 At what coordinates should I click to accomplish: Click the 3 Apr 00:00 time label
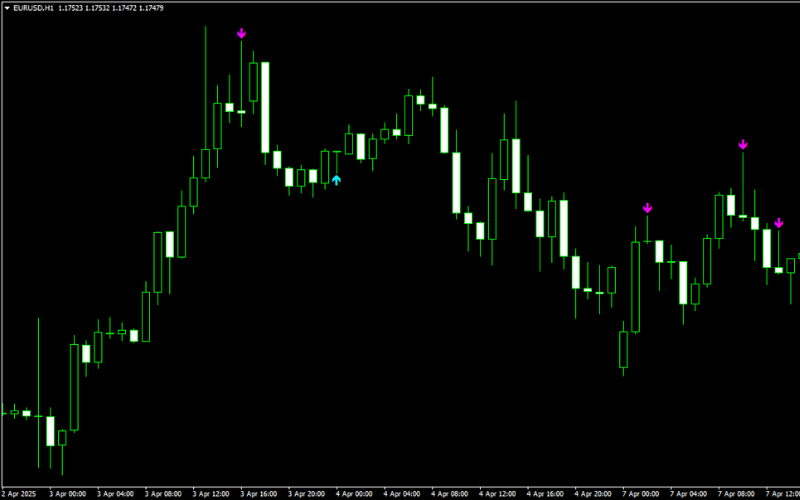point(67,494)
